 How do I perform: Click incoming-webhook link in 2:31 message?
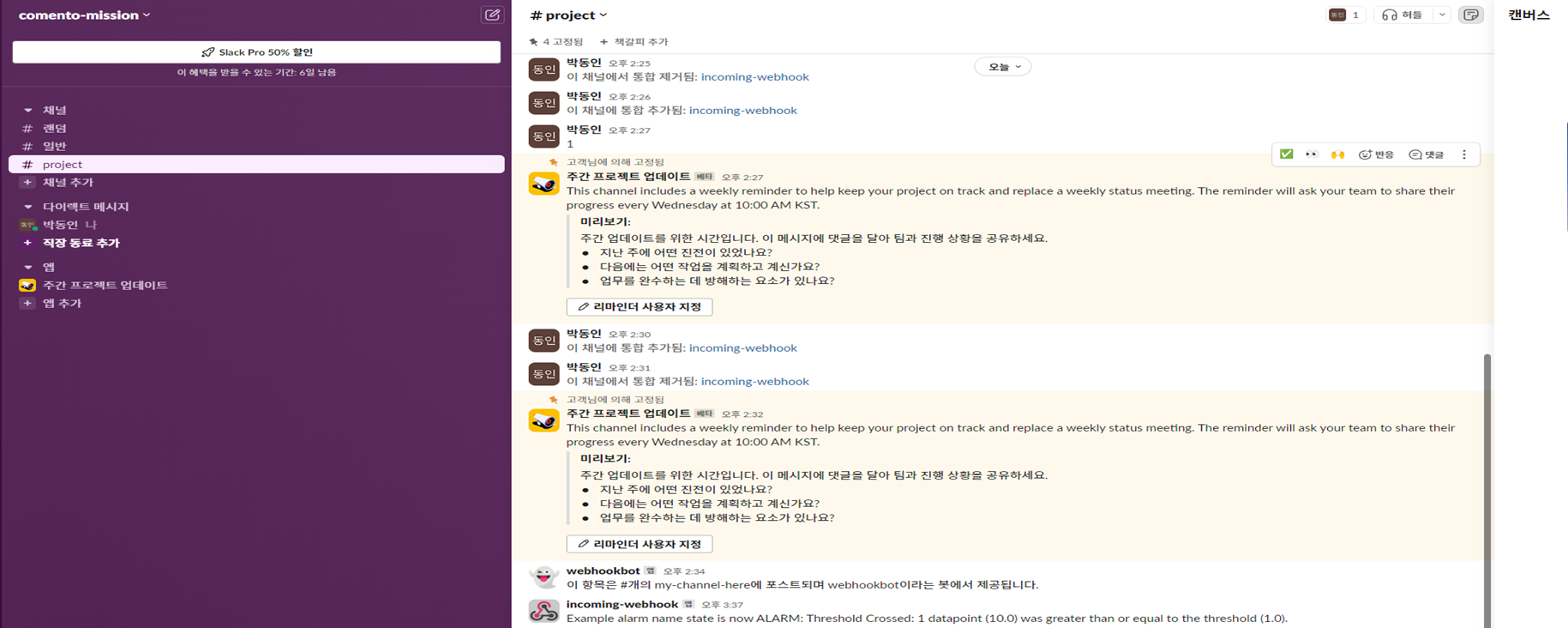tap(754, 382)
